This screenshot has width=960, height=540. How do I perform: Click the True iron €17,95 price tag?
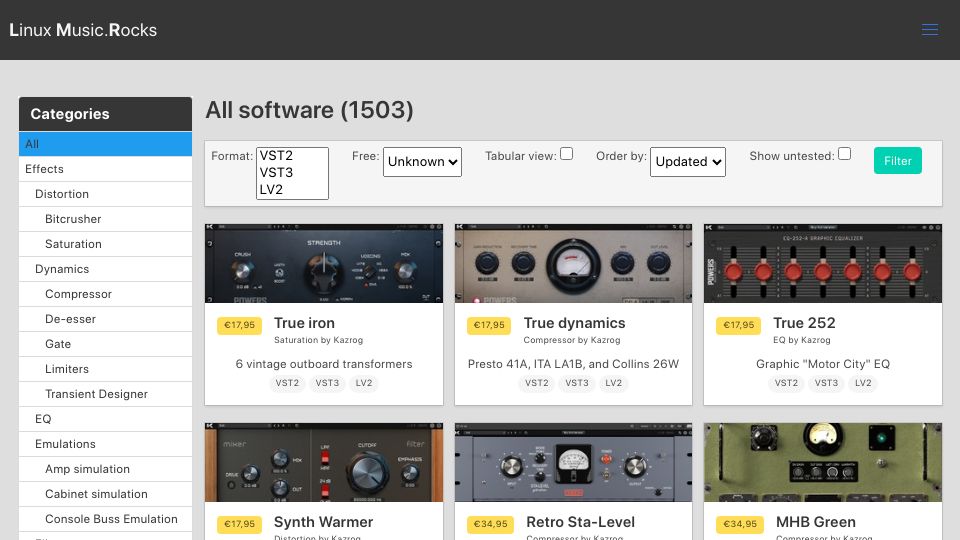239,325
